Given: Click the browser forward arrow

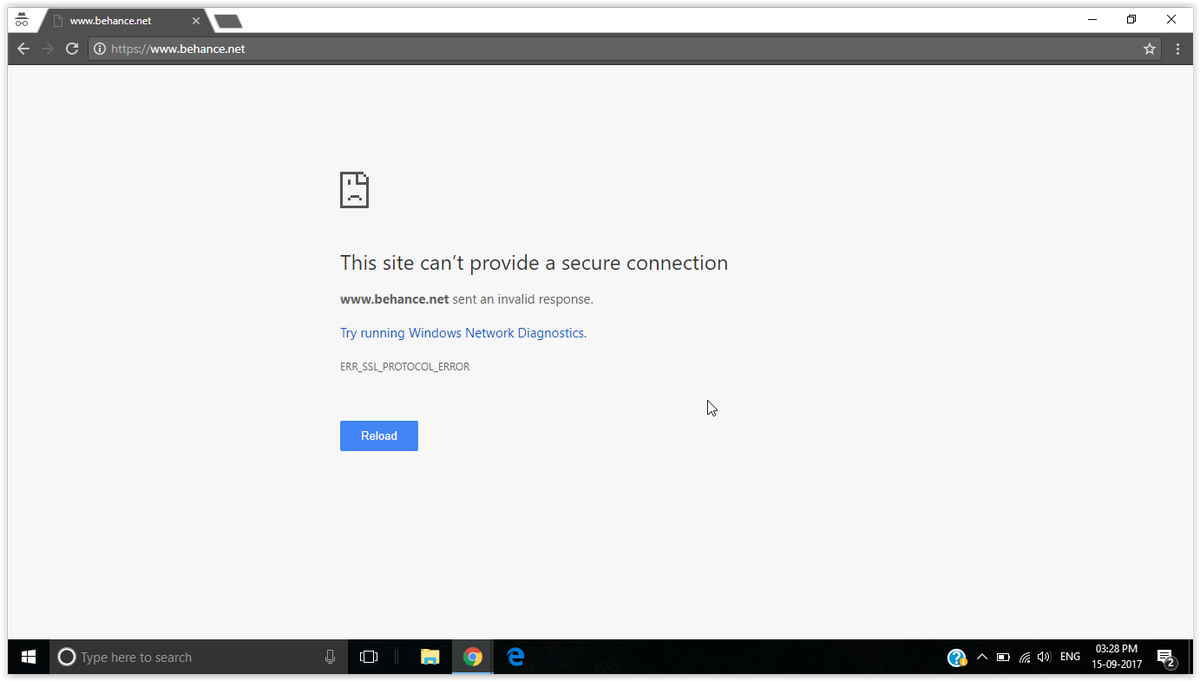Looking at the screenshot, I should point(48,48).
